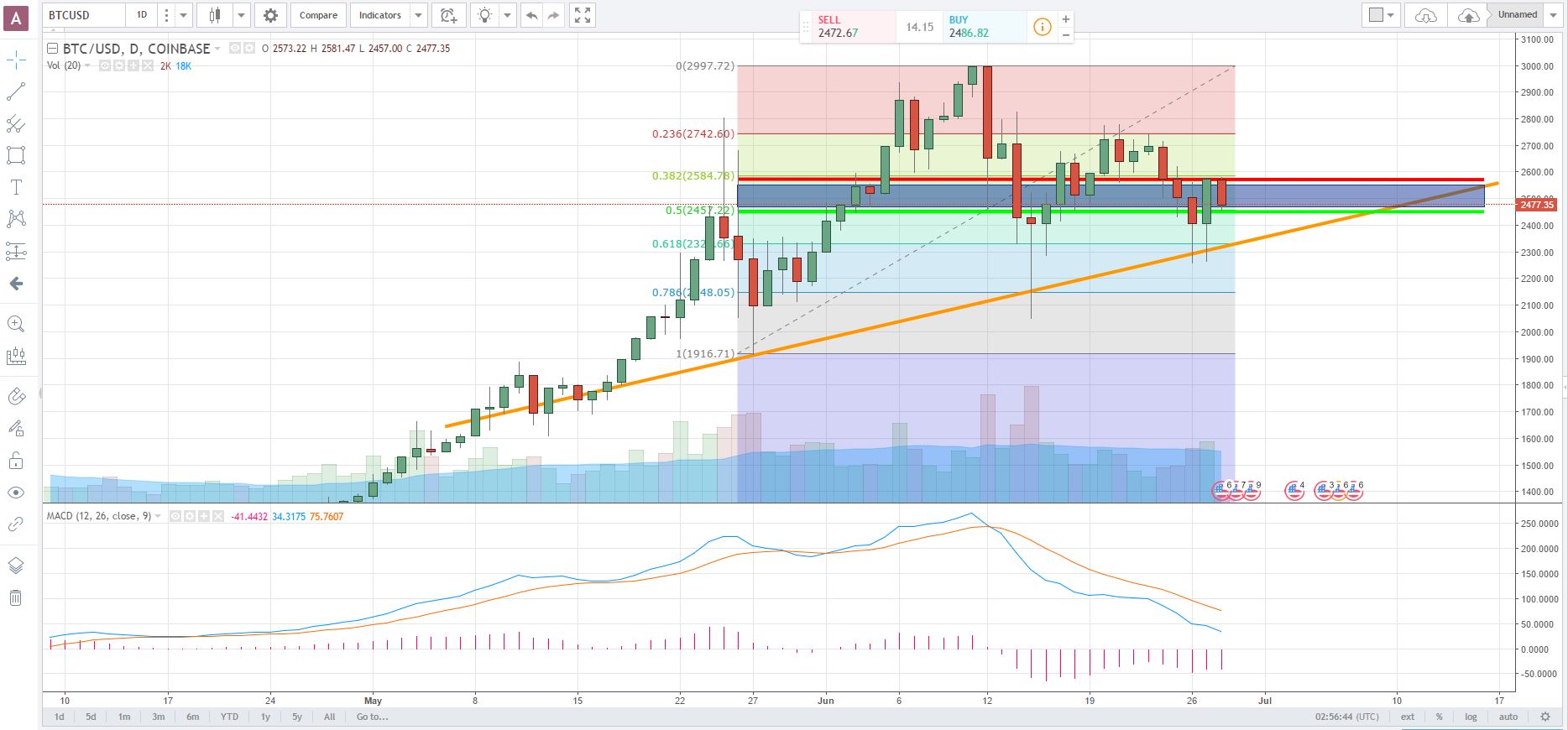Decrease order quantity with minus

1066,34
